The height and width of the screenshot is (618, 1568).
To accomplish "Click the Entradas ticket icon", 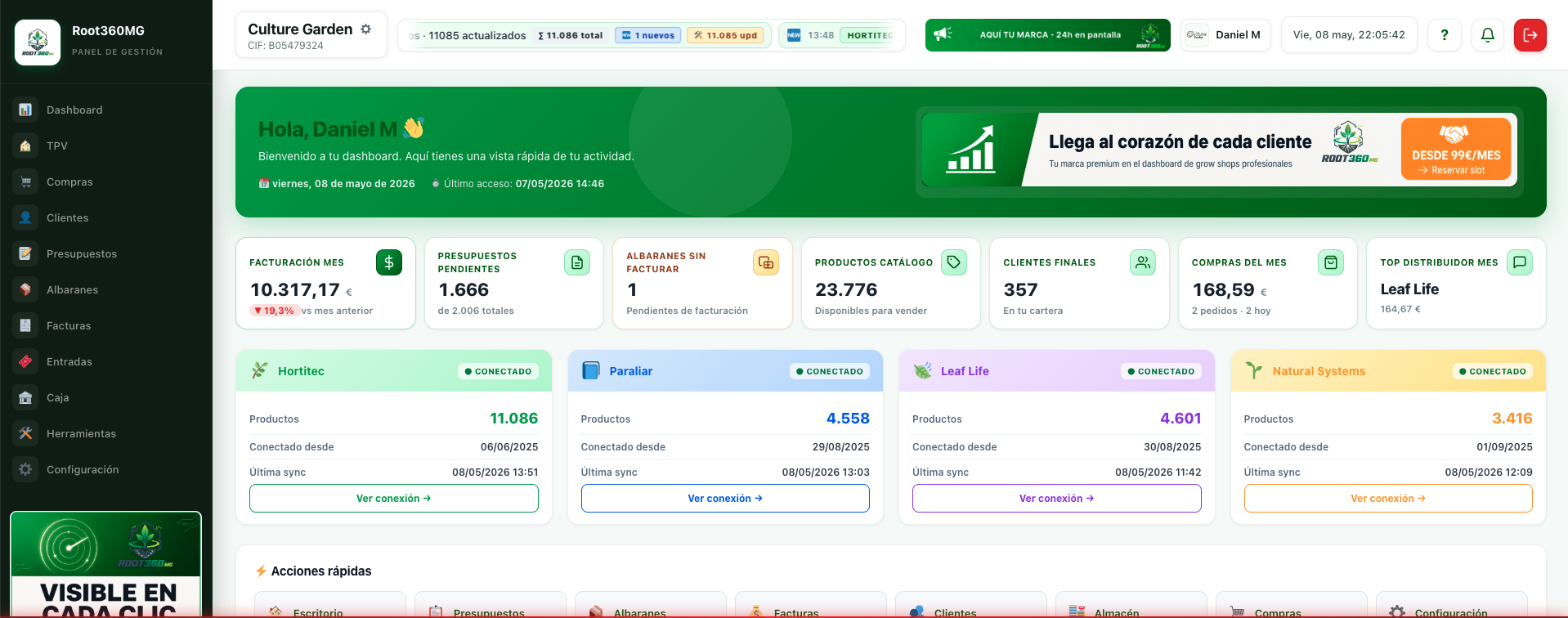I will click(25, 361).
